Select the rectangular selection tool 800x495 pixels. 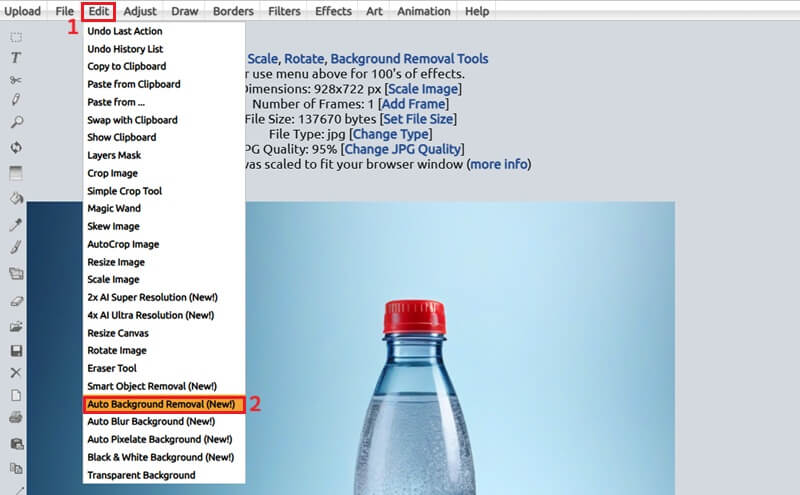[16, 37]
